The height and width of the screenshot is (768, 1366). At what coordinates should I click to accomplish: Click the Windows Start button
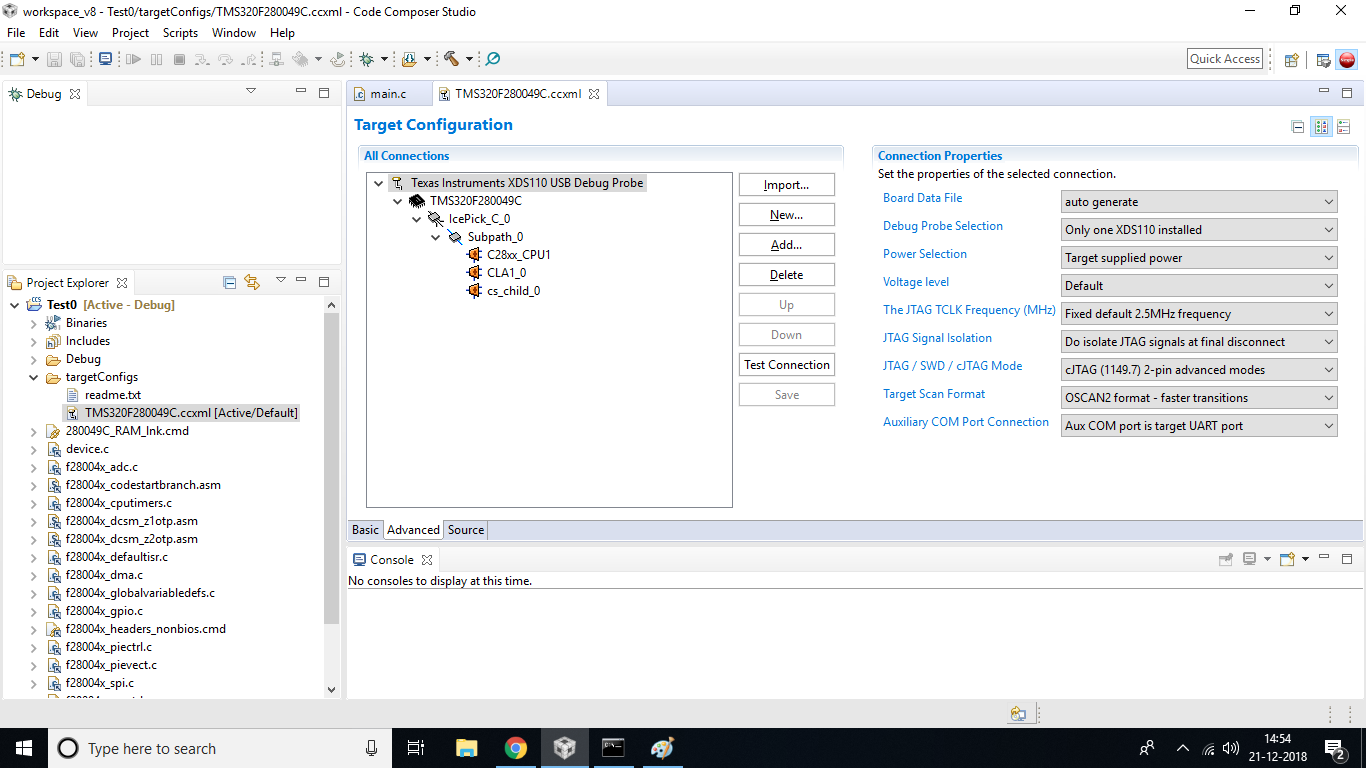coord(24,748)
